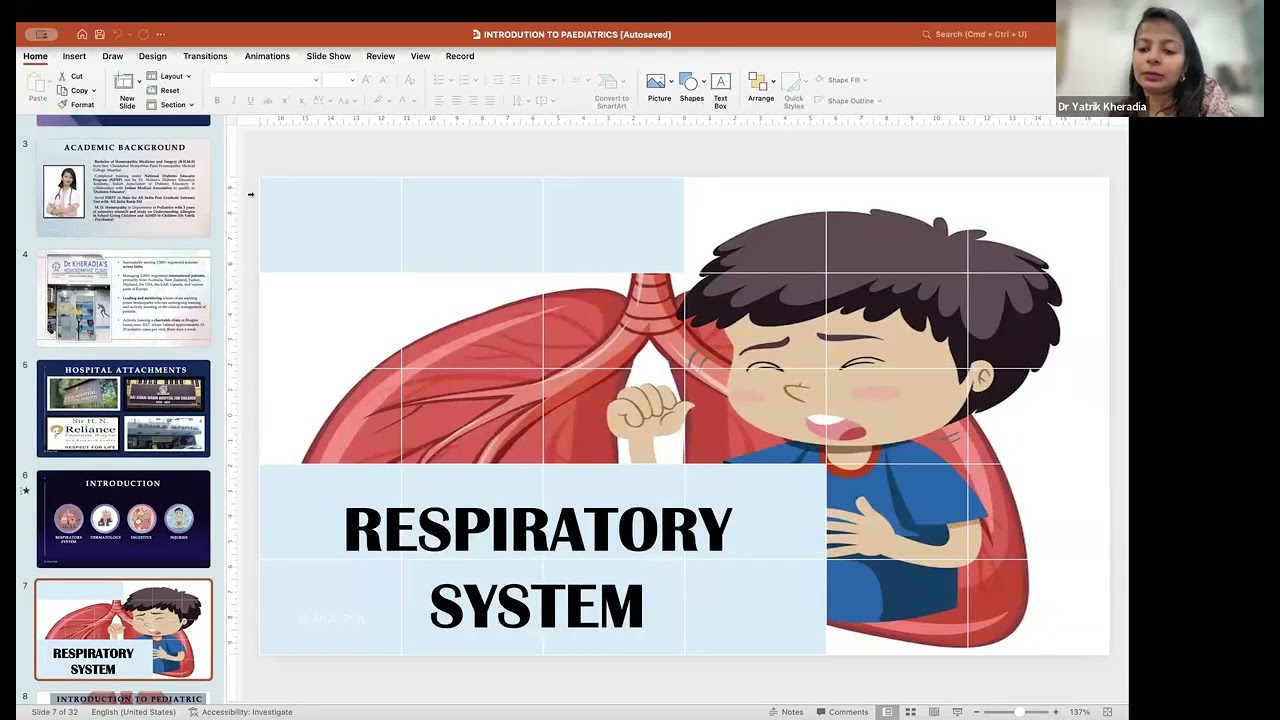This screenshot has height=720, width=1280.
Task: Click the Clear Formatting icon
Action: [409, 80]
